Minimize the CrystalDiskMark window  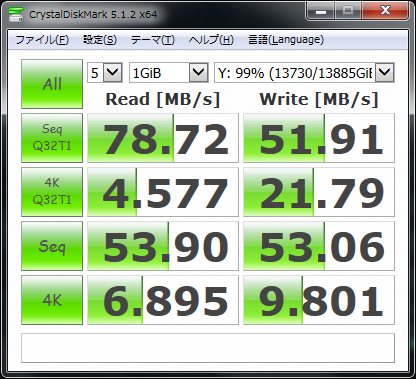click(321, 12)
